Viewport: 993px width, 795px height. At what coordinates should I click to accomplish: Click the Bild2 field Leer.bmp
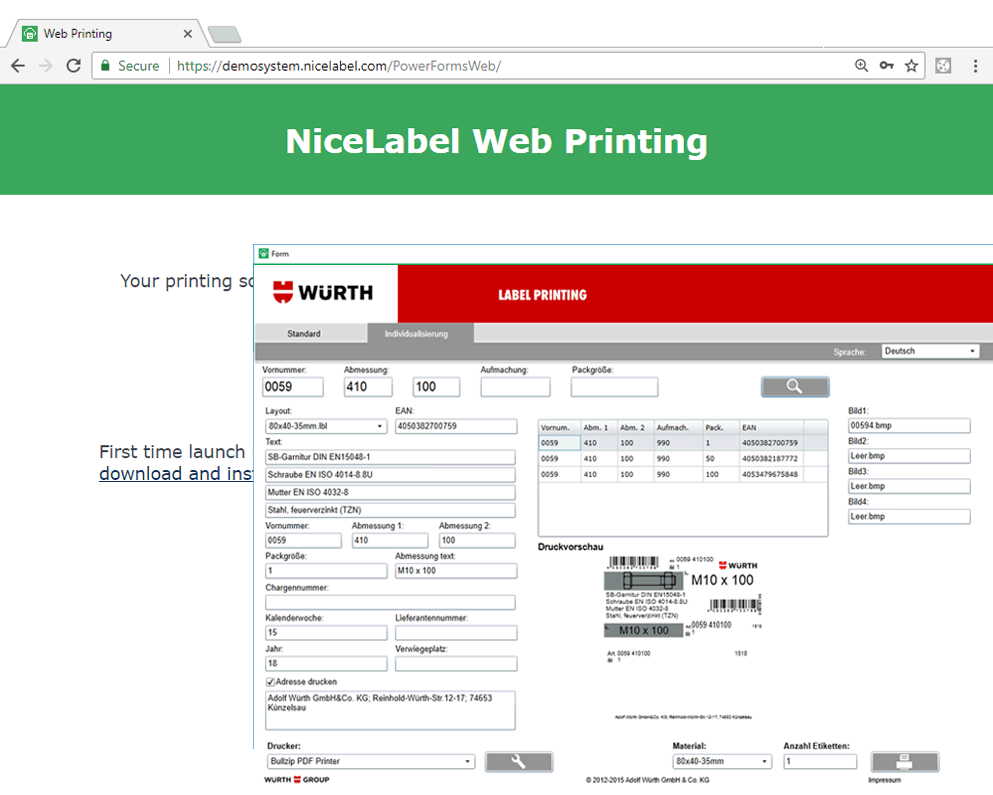(909, 455)
